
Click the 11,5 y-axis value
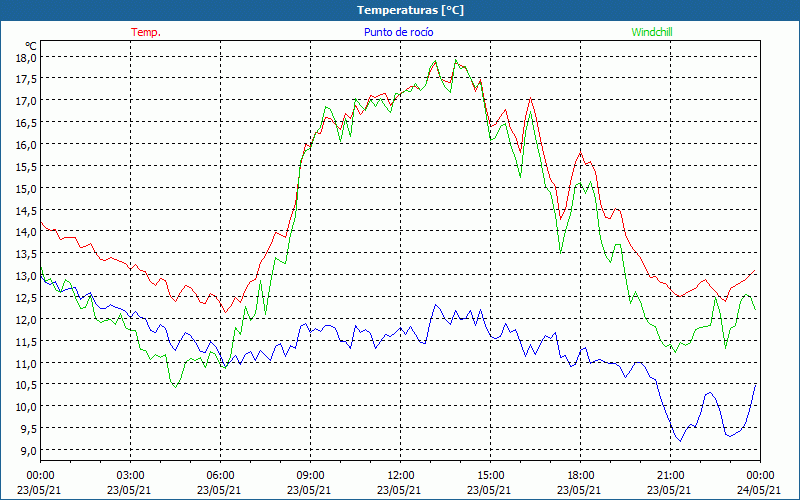(26, 341)
